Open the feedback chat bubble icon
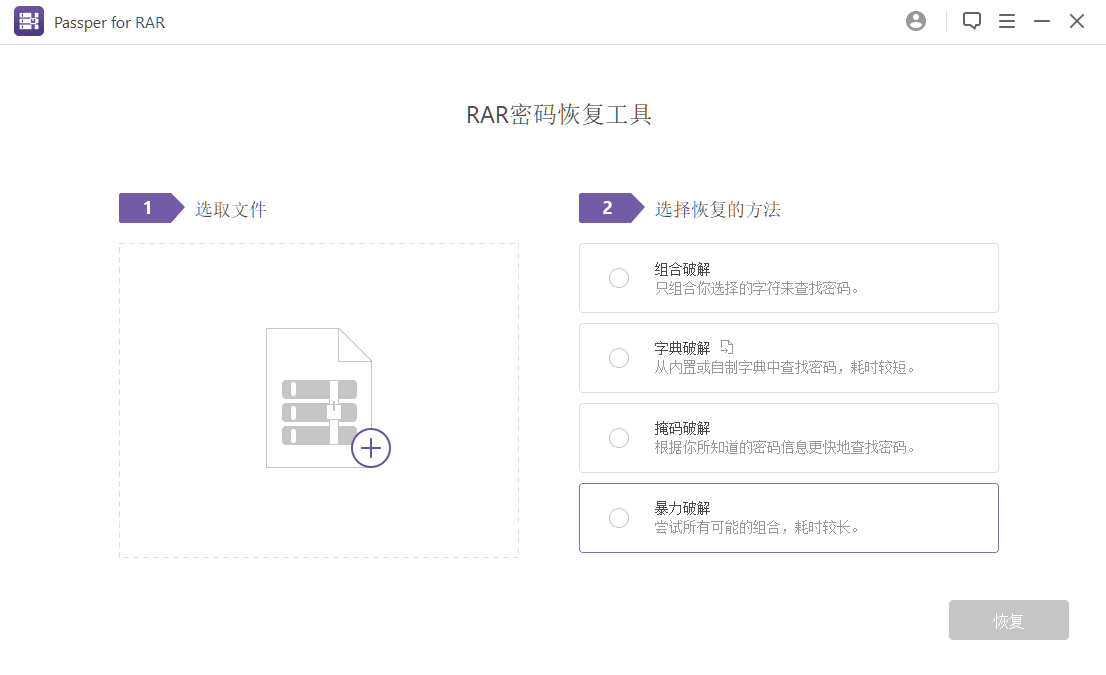 pos(972,21)
